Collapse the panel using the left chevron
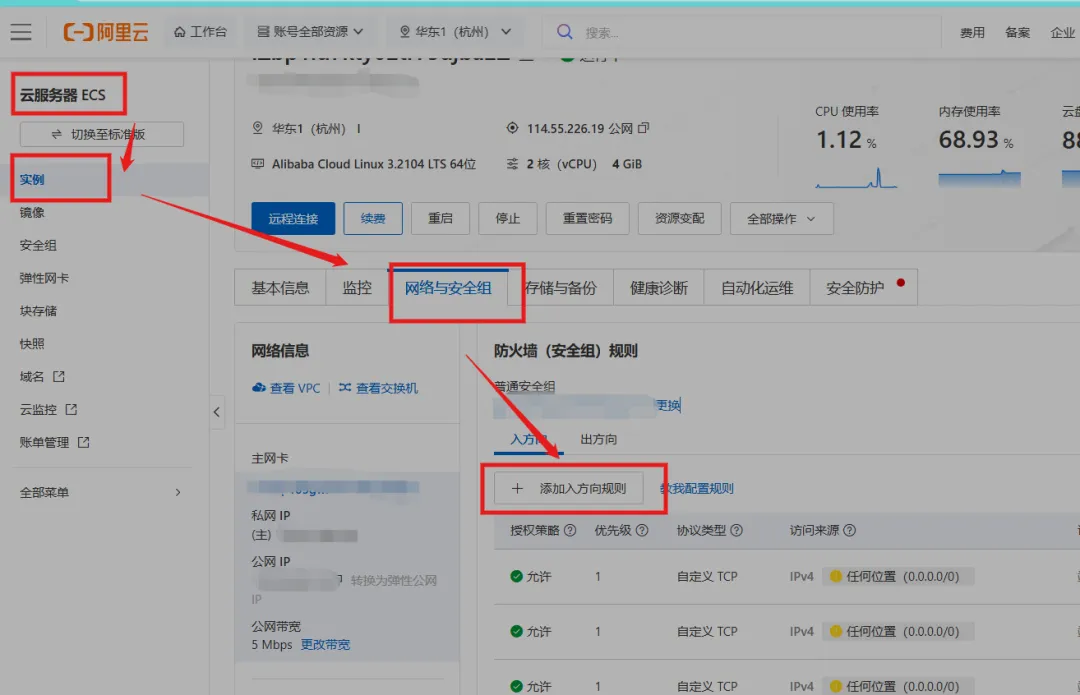This screenshot has width=1080, height=695. tap(217, 410)
